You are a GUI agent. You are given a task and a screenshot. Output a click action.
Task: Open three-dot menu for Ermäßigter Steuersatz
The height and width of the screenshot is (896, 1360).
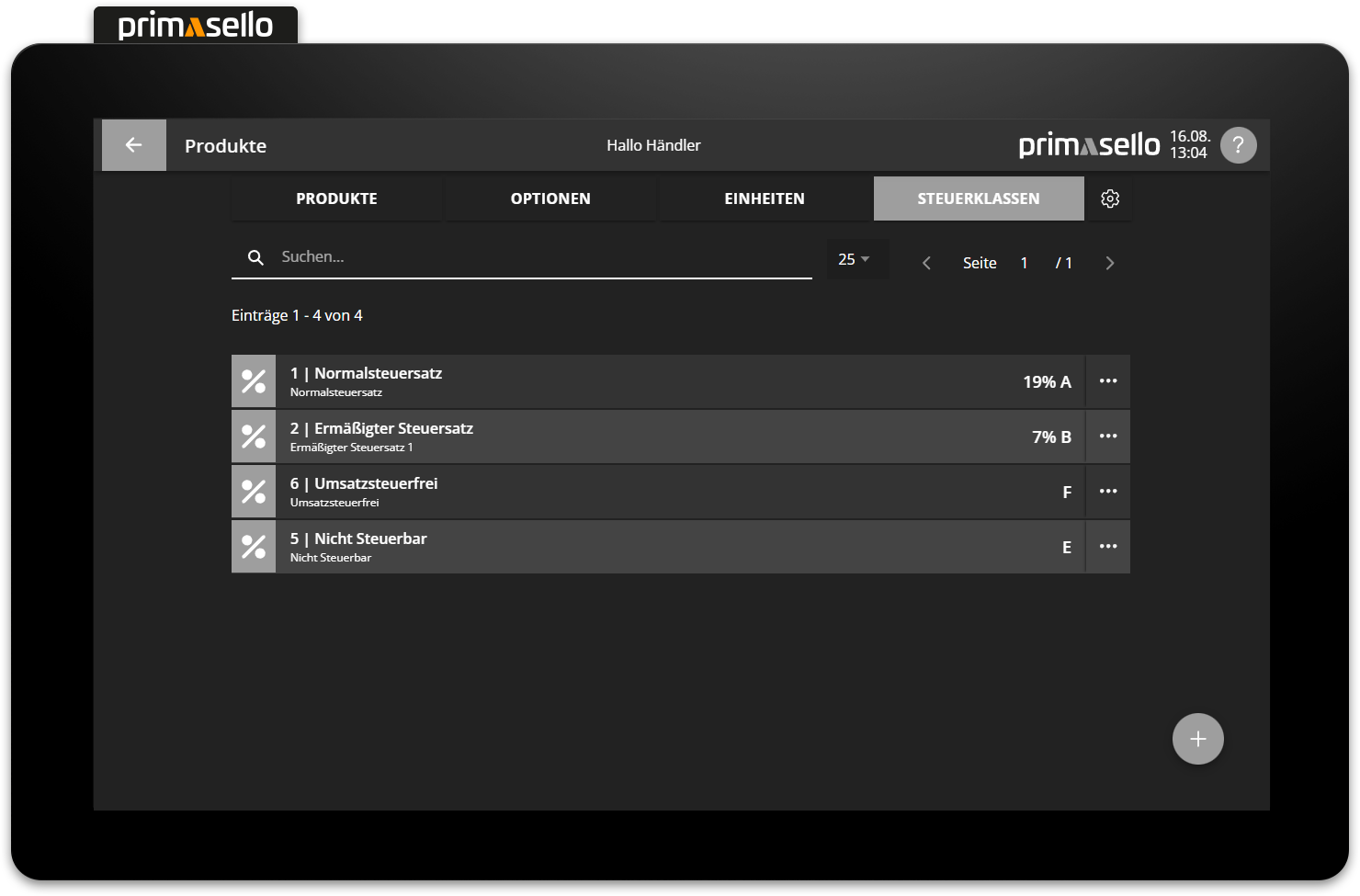(1108, 437)
